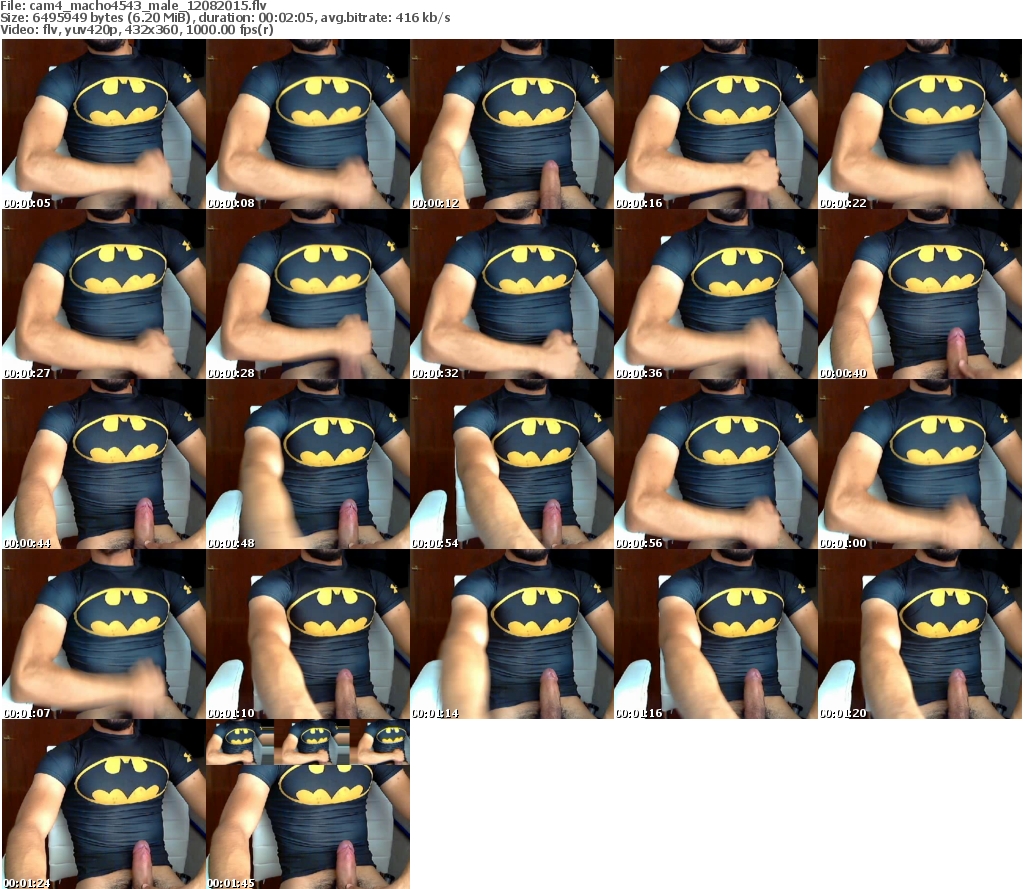Select the thumbnail stamped 00:00:54
Image resolution: width=1024 pixels, height=889 pixels.
512,464
